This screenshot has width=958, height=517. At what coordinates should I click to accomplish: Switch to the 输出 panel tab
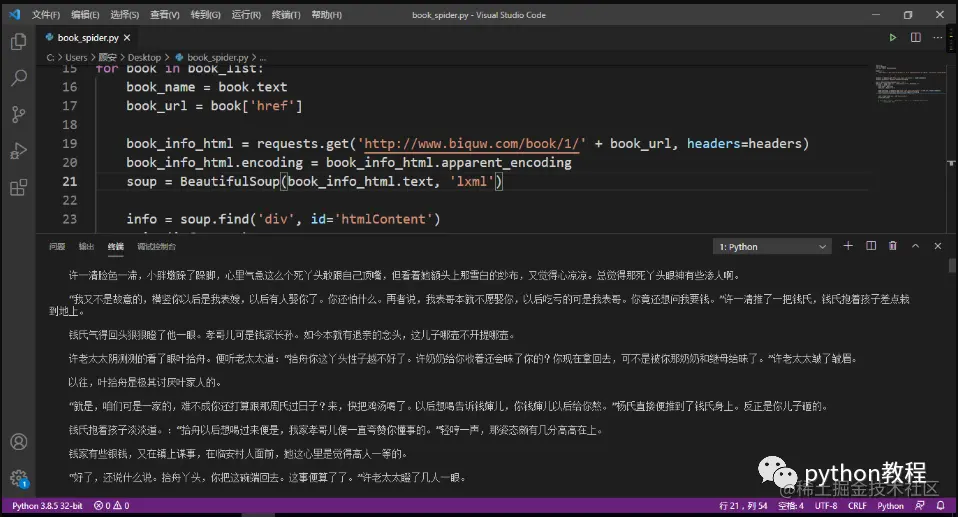click(x=86, y=246)
